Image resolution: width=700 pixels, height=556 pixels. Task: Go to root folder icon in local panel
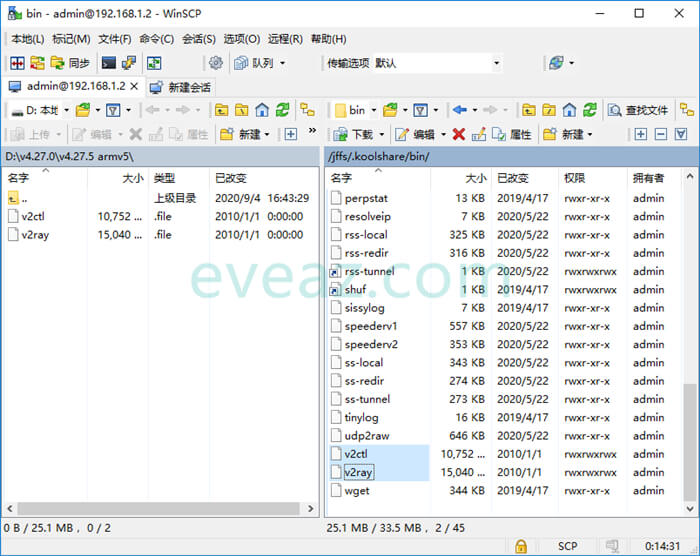[x=242, y=110]
